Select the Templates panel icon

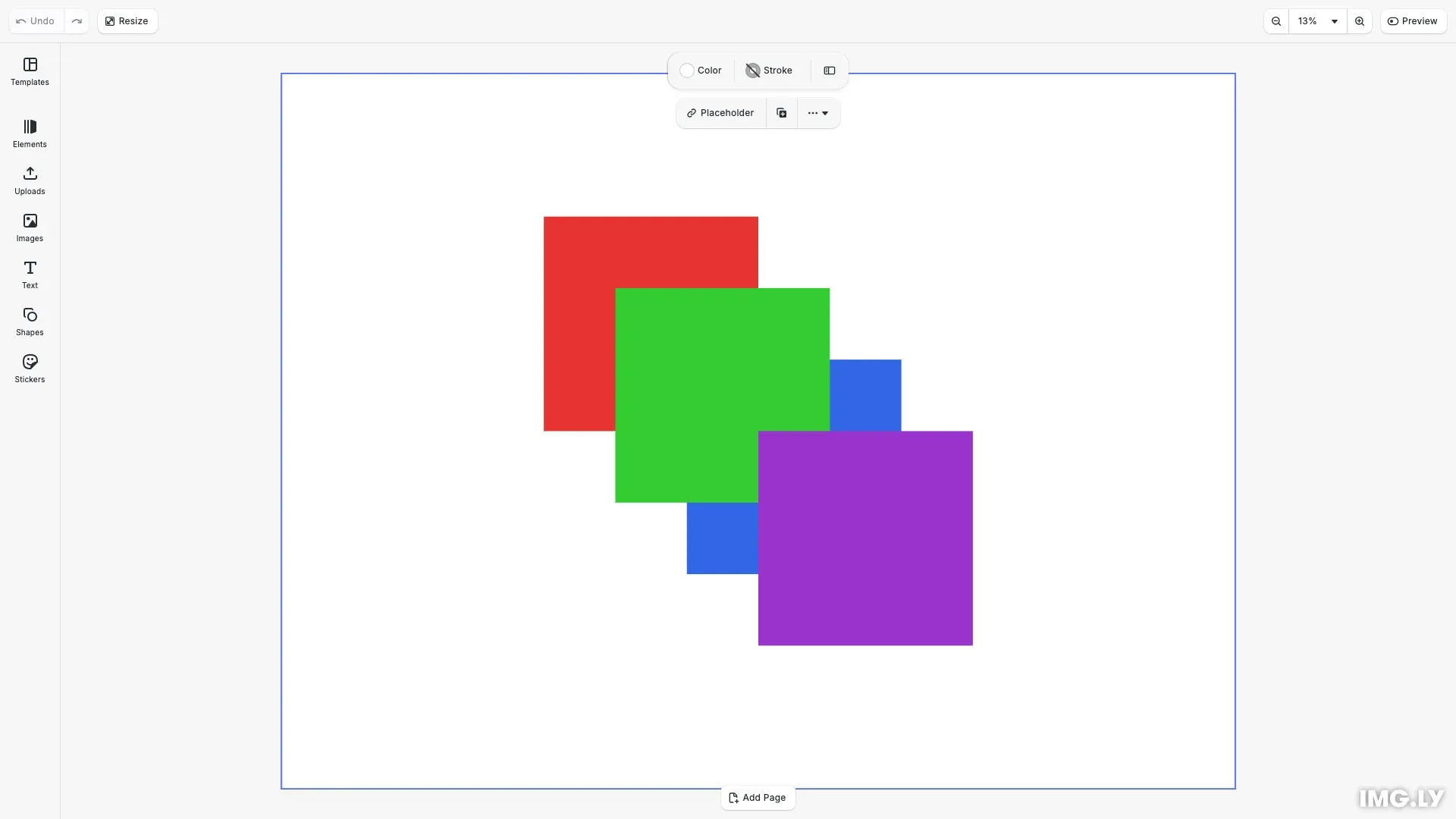pos(29,72)
